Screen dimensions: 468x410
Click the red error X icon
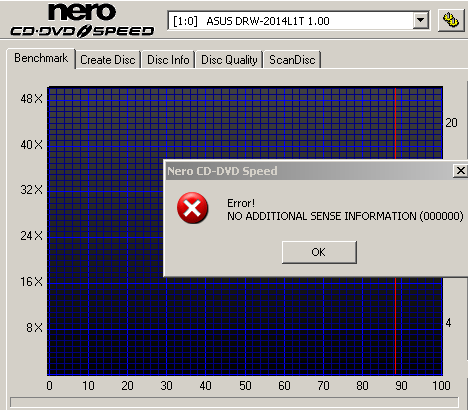pyautogui.click(x=193, y=208)
